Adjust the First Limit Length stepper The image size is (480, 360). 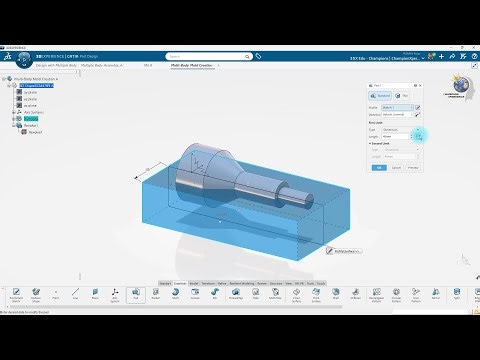click(x=411, y=136)
